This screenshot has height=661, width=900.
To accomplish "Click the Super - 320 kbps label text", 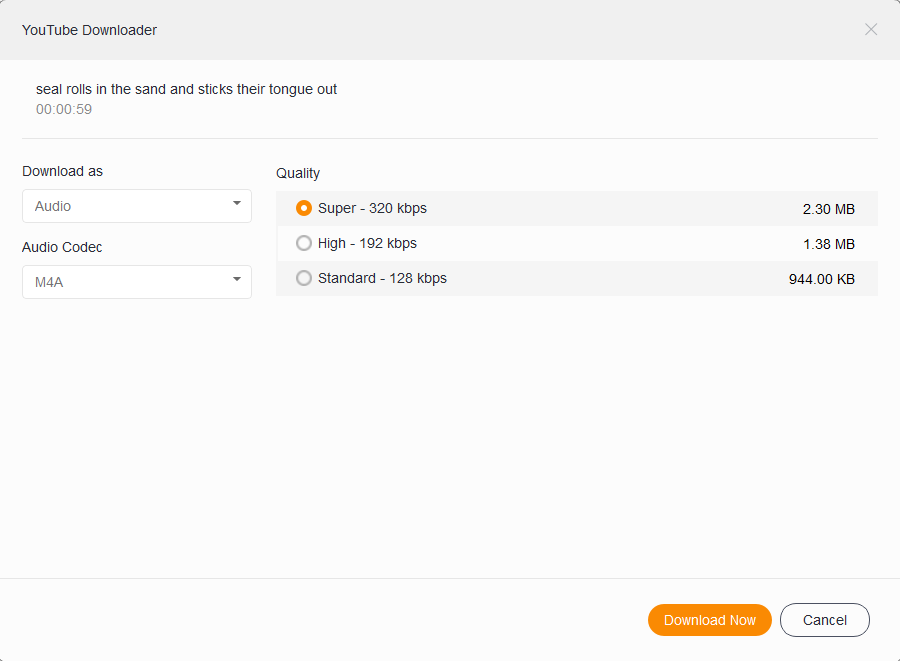I will point(372,208).
